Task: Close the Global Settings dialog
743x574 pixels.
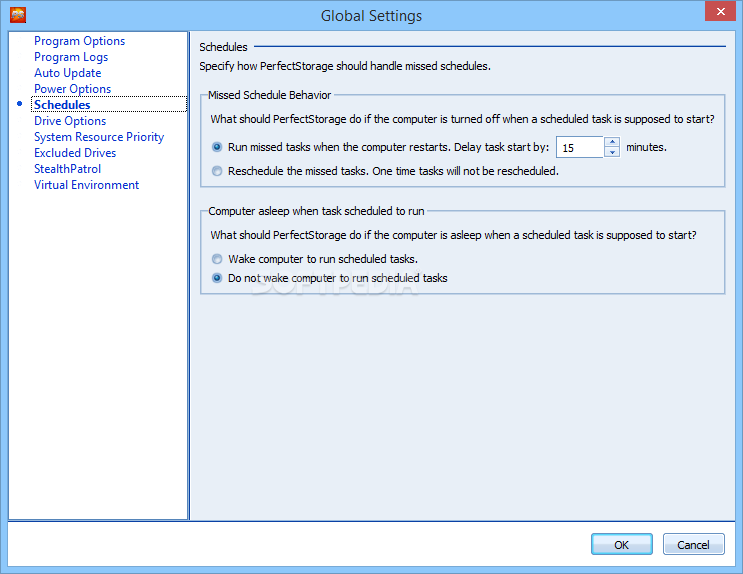Action: tap(720, 11)
